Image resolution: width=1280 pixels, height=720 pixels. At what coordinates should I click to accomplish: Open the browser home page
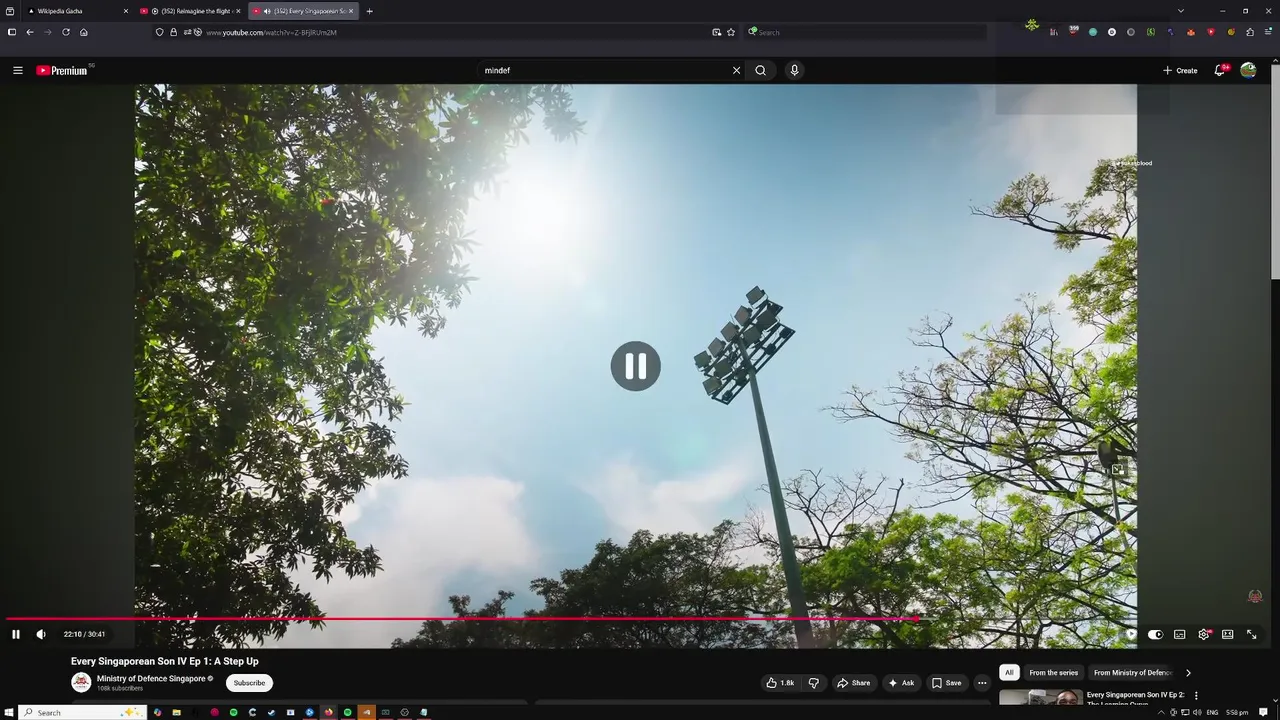click(84, 32)
